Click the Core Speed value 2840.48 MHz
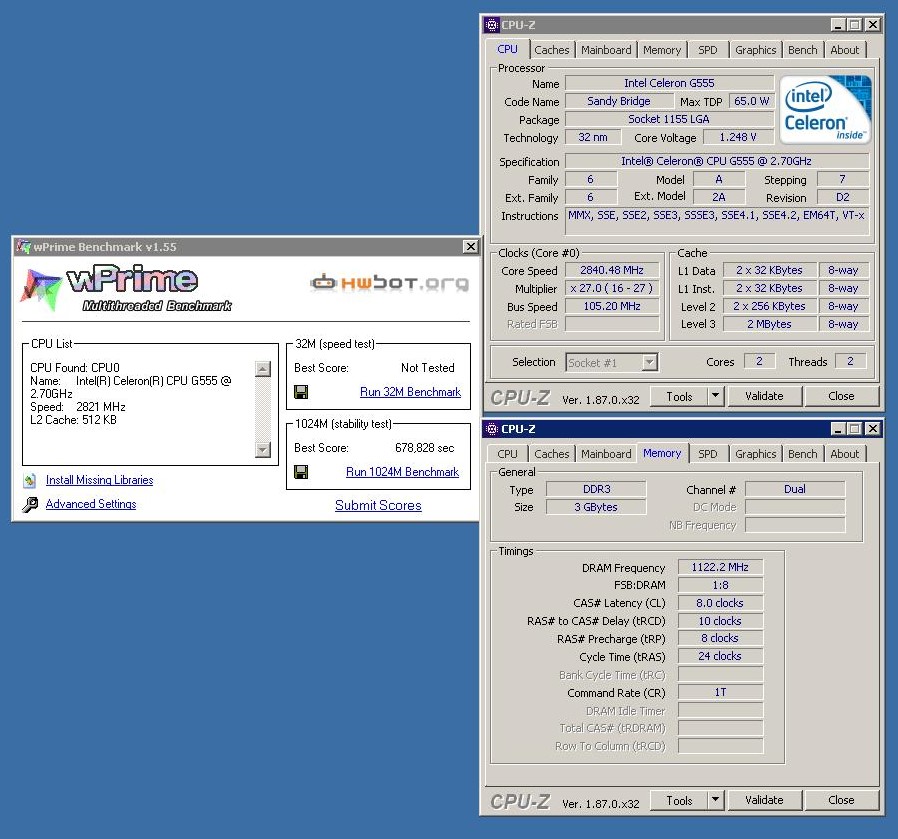Viewport: 898px width, 839px height. (612, 270)
